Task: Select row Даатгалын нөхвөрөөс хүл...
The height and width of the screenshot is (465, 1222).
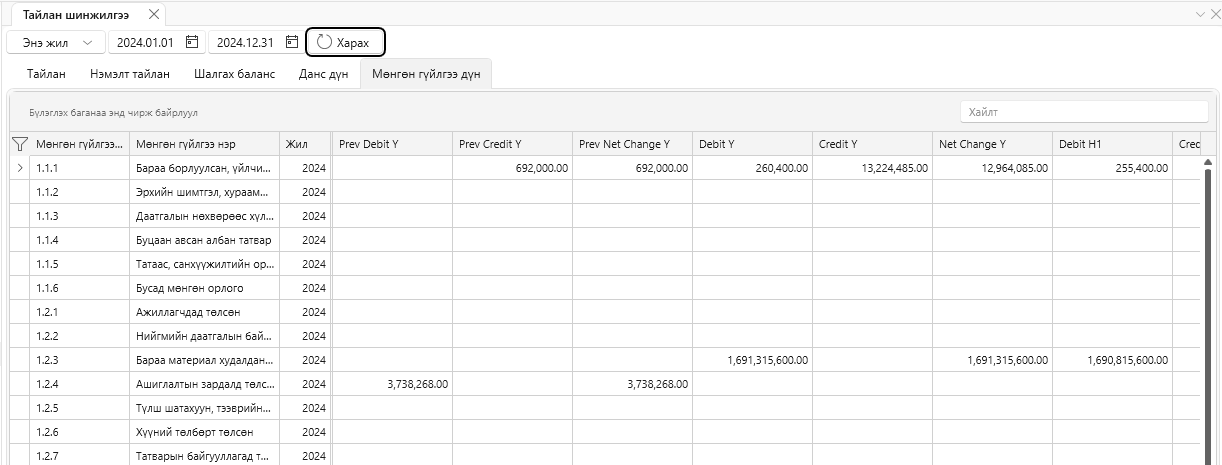Action: 204,216
